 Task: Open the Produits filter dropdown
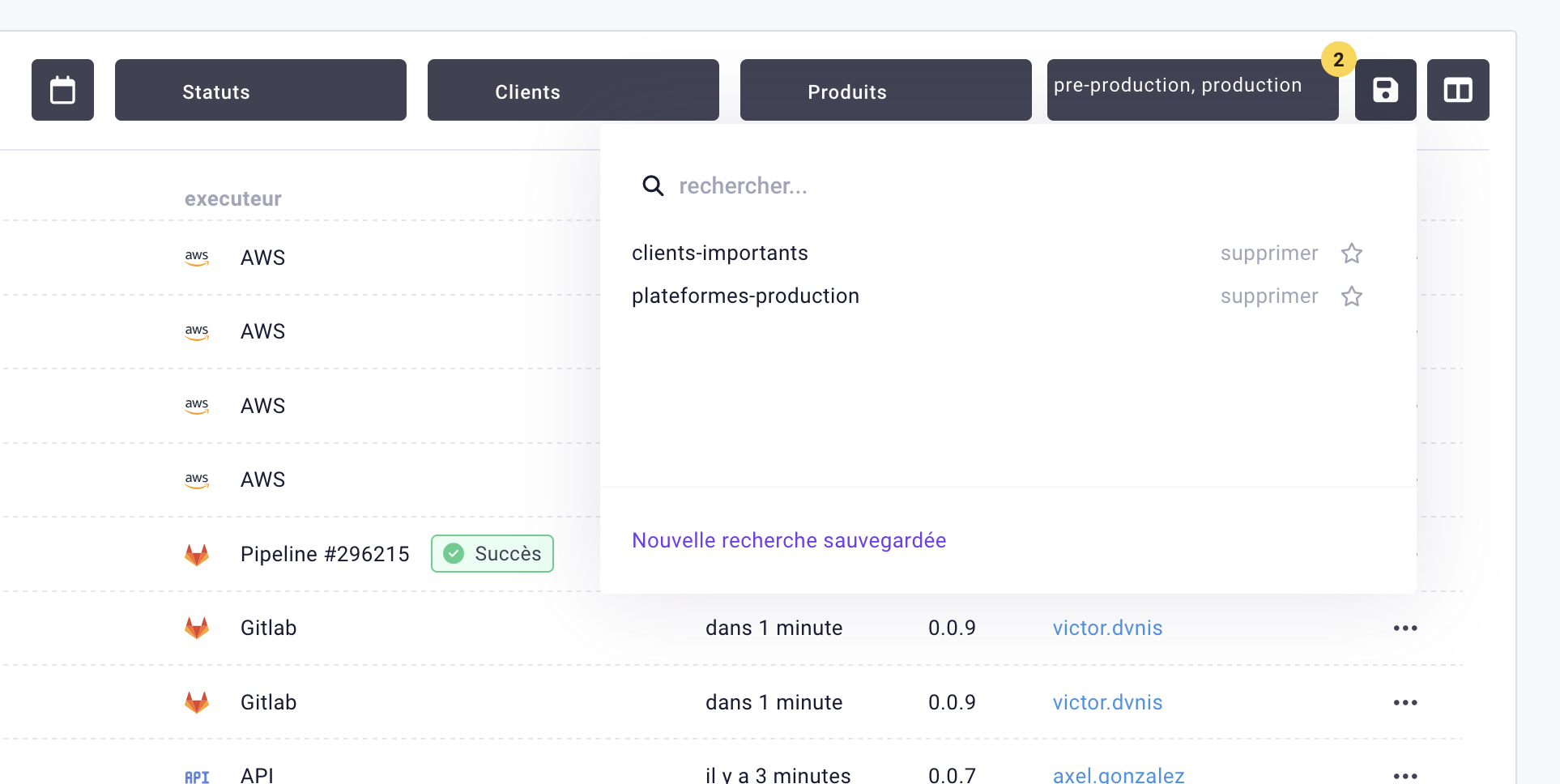[x=886, y=90]
